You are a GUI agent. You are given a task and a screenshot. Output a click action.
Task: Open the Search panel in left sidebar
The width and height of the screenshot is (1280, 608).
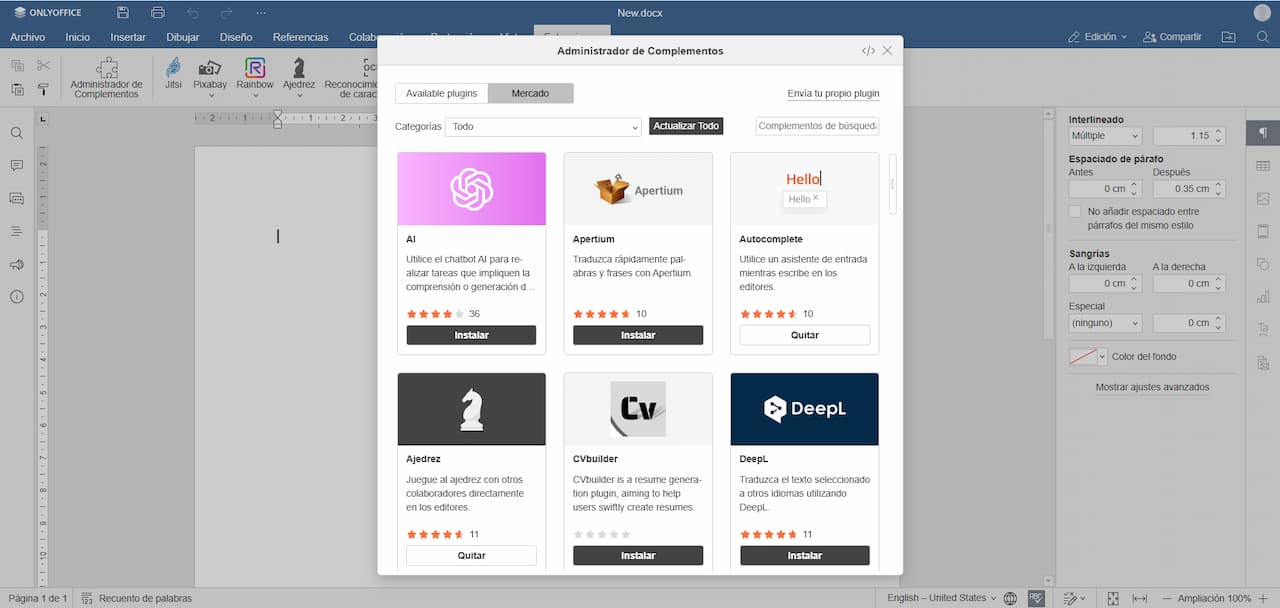(x=17, y=133)
